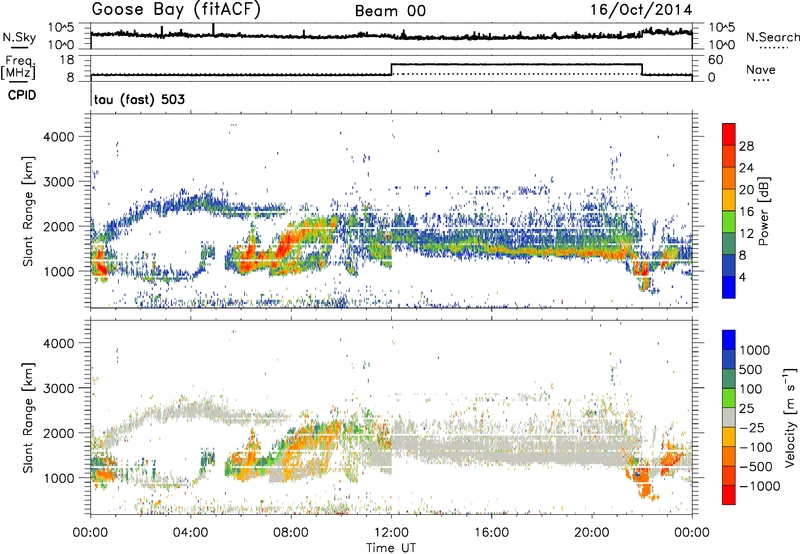Pick the gray ±25 velocity colorbar swatch

(729, 417)
